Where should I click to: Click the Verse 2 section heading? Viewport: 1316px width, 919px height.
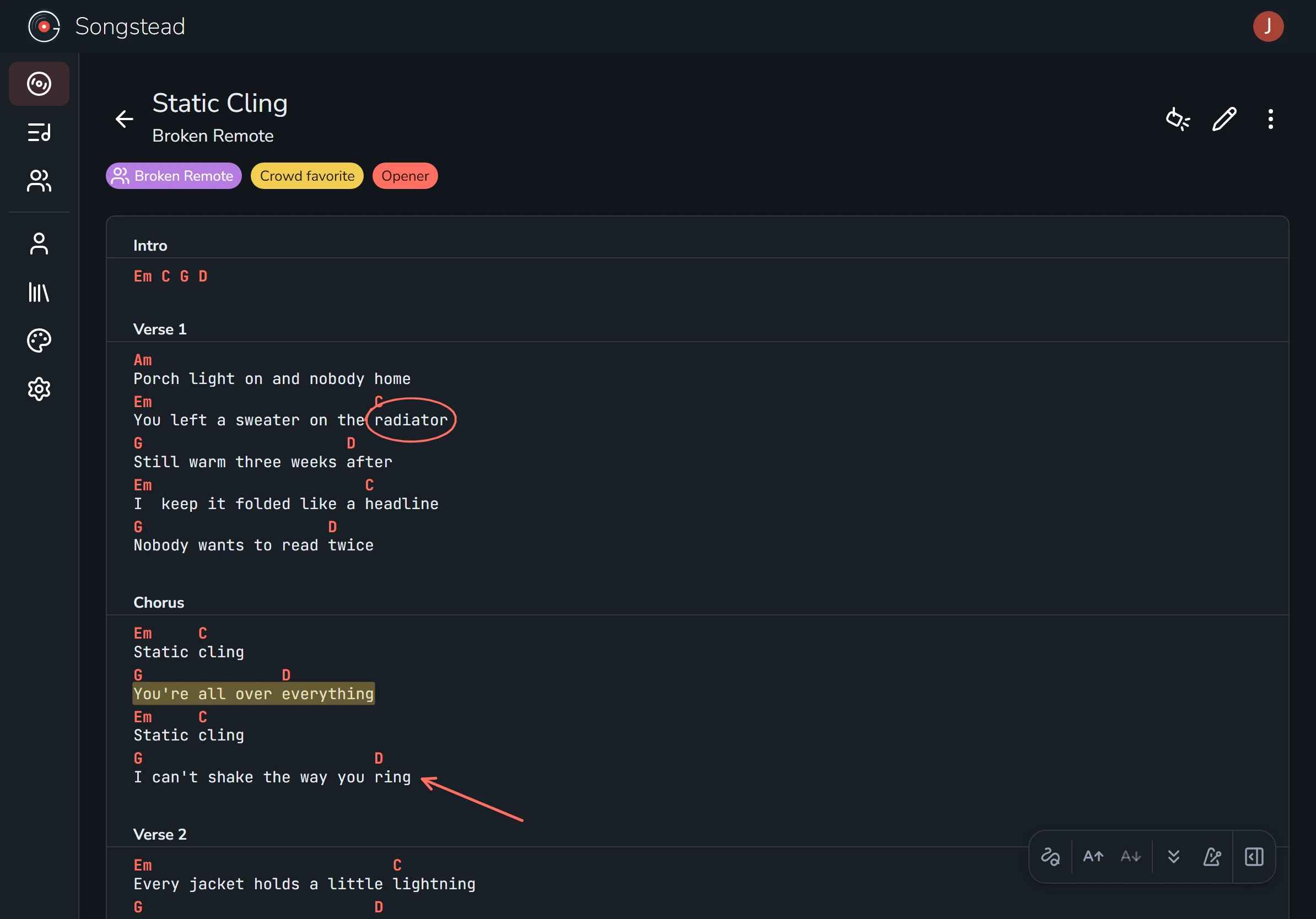point(160,834)
